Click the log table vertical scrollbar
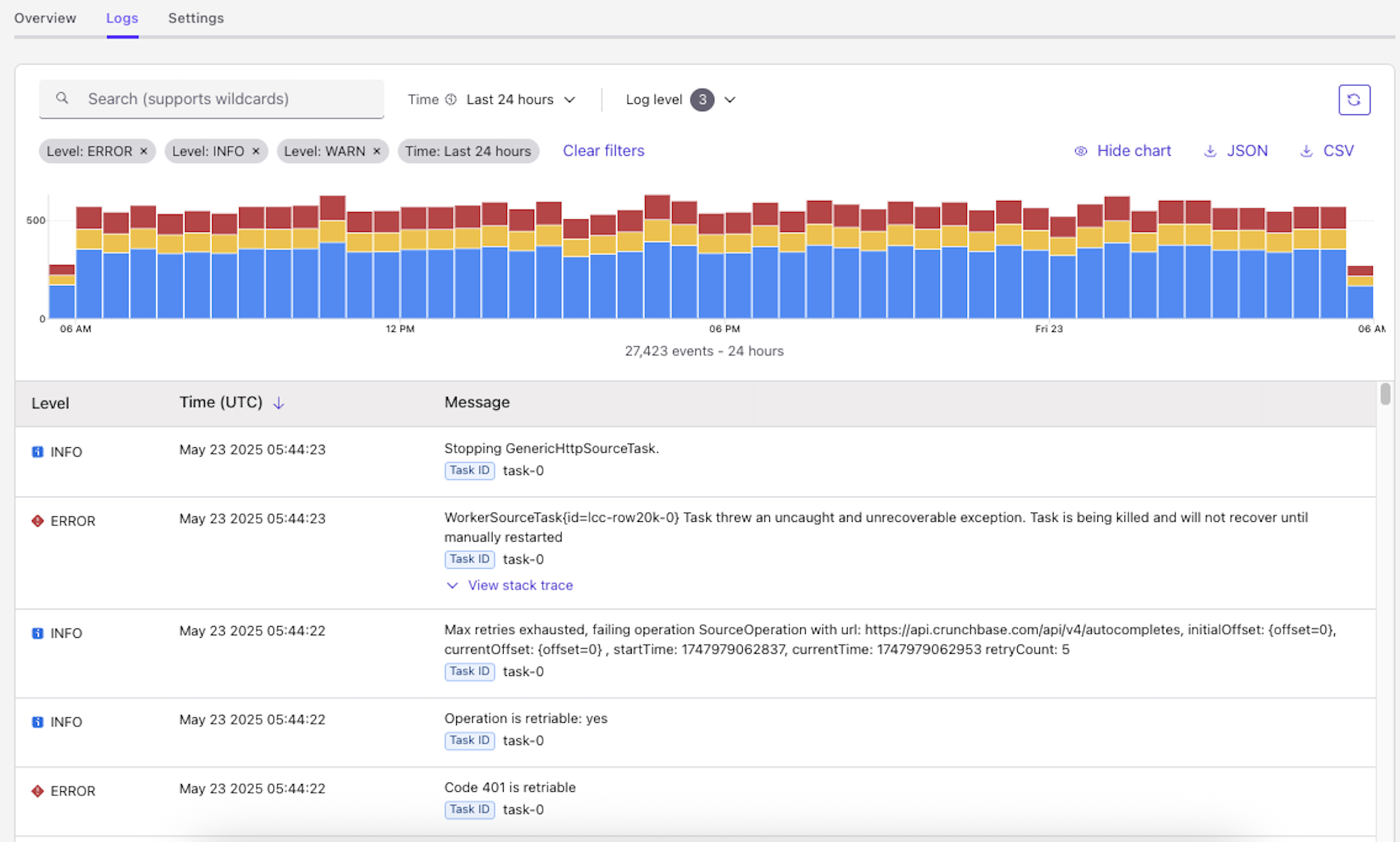1400x842 pixels. [x=1385, y=395]
